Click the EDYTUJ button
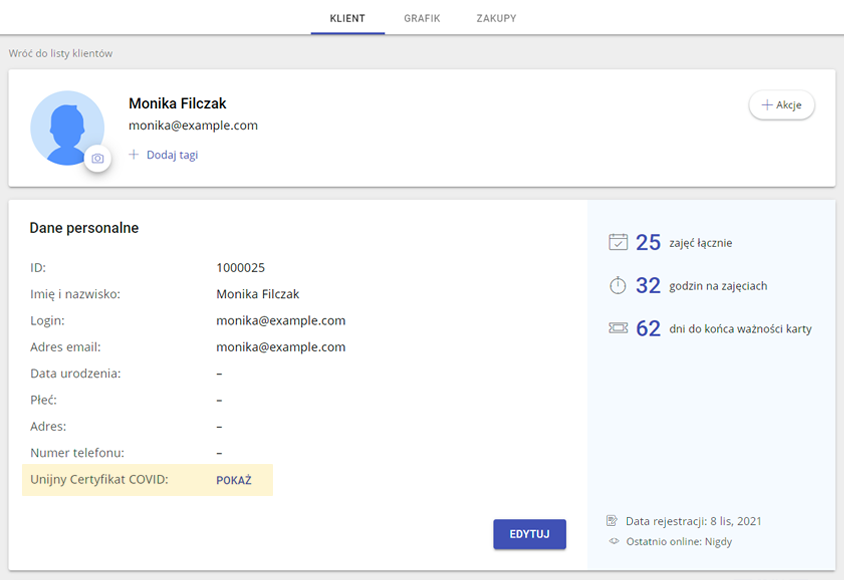Screen dimensions: 844x580 pyautogui.click(x=530, y=534)
